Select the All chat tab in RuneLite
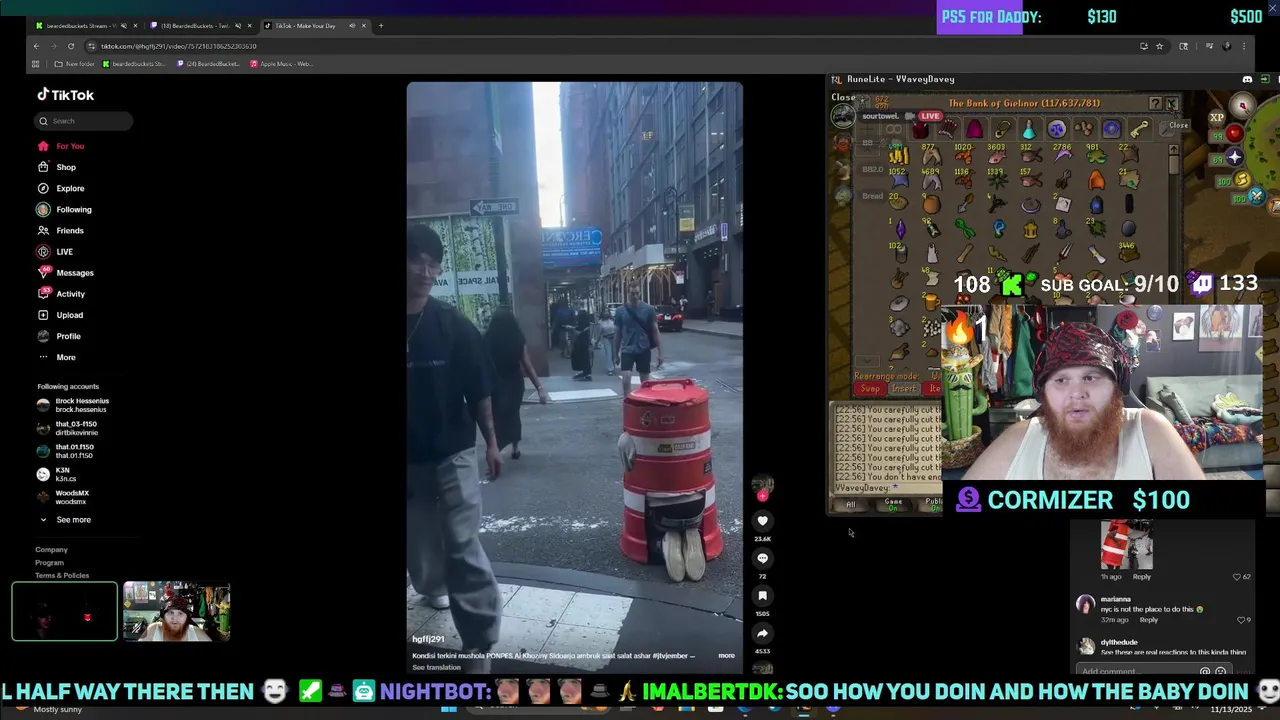Viewport: 1280px width, 720px height. [x=851, y=505]
